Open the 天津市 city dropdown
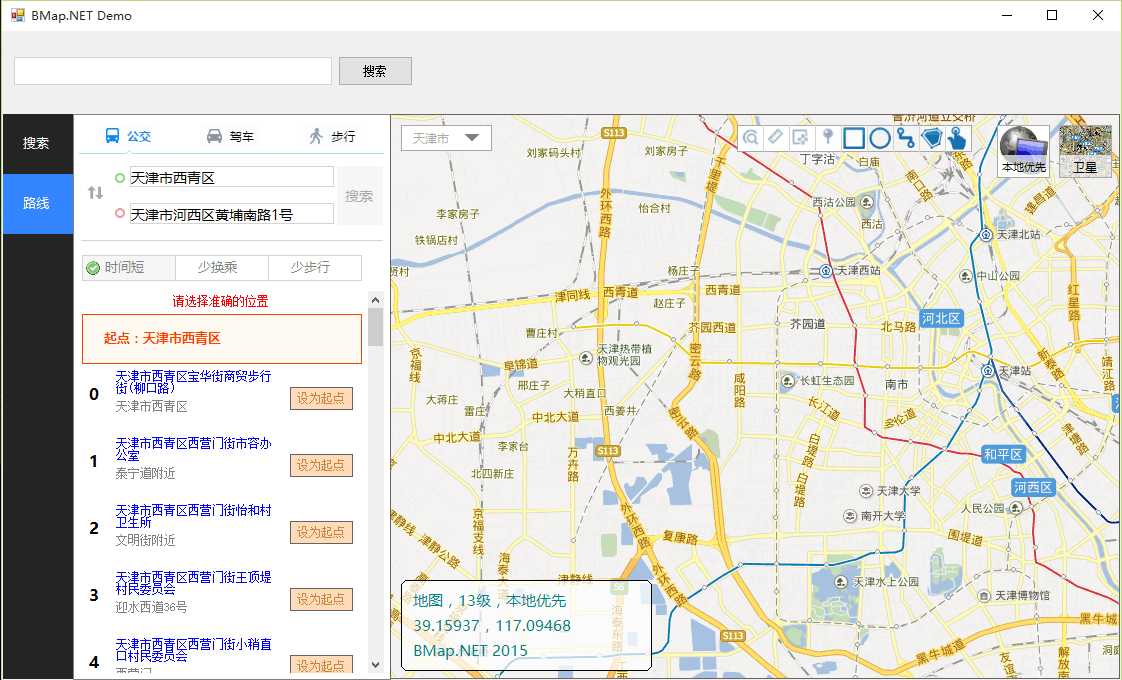 (x=447, y=138)
